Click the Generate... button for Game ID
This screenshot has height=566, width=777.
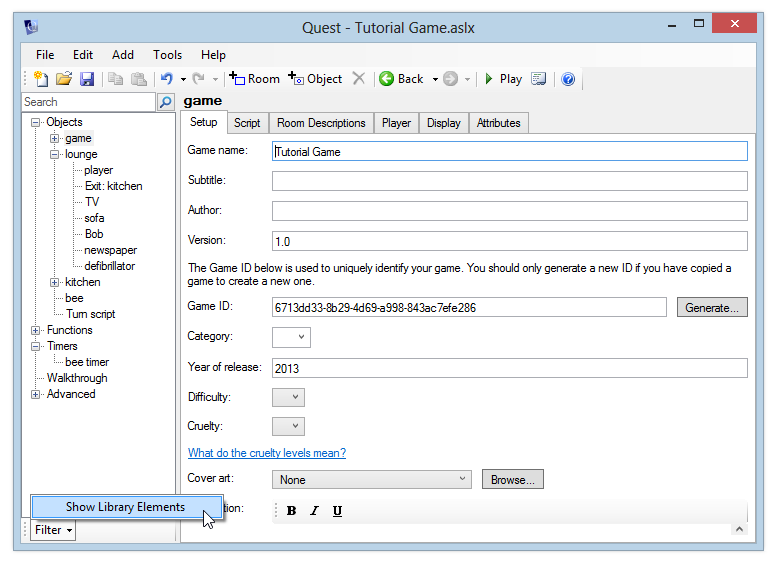point(712,307)
